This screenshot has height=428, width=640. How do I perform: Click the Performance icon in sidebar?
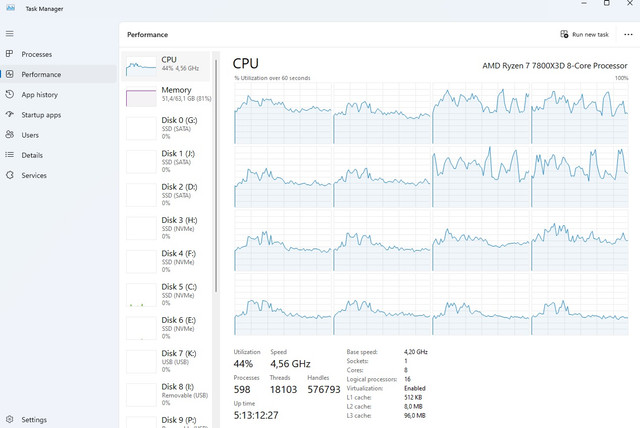tap(10, 74)
